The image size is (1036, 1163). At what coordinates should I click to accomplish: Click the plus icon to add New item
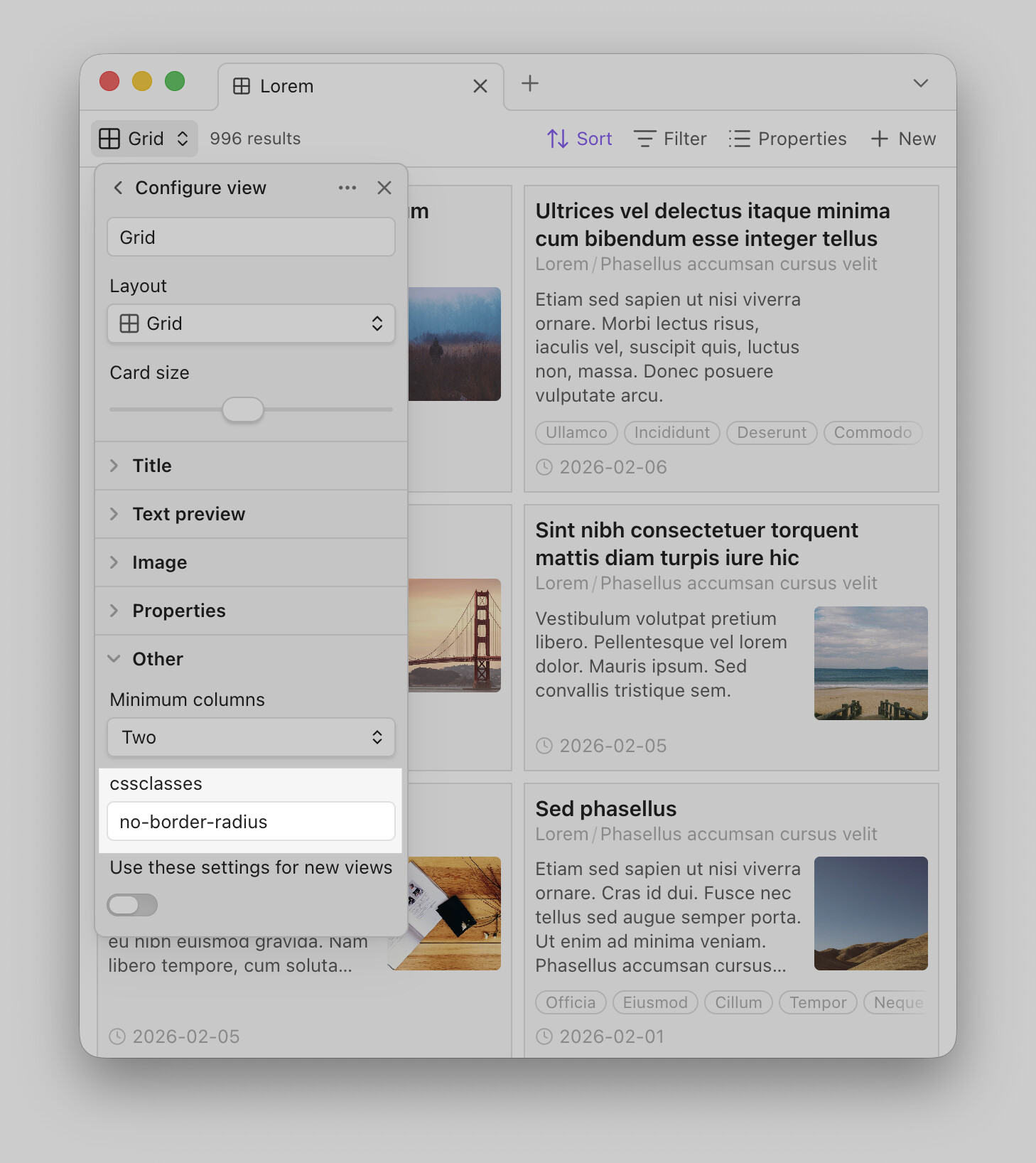click(x=880, y=139)
